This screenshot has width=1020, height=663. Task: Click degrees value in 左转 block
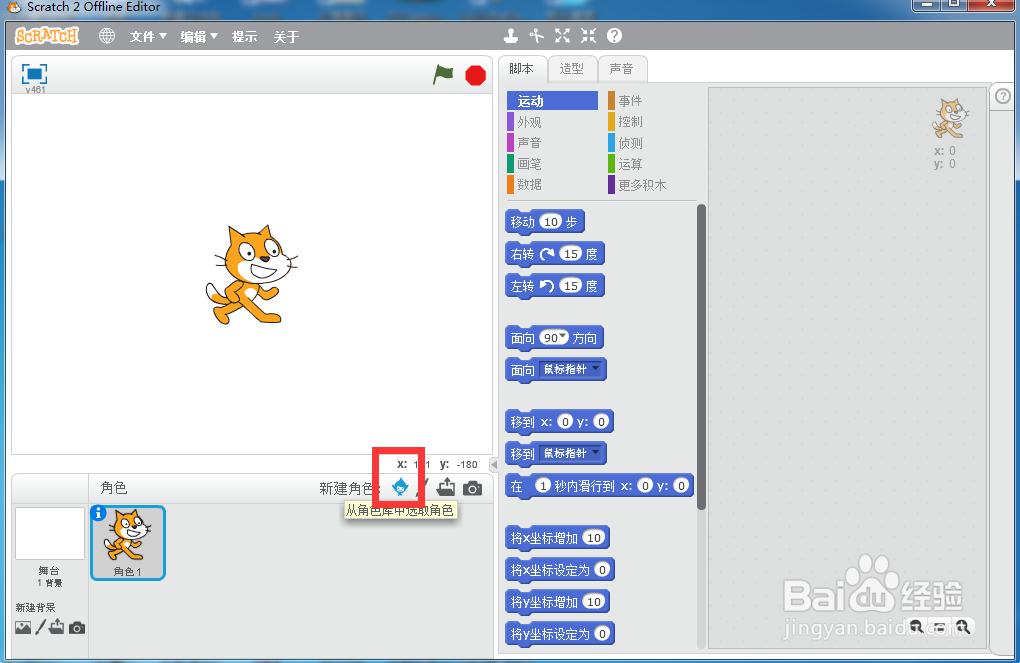[x=570, y=286]
